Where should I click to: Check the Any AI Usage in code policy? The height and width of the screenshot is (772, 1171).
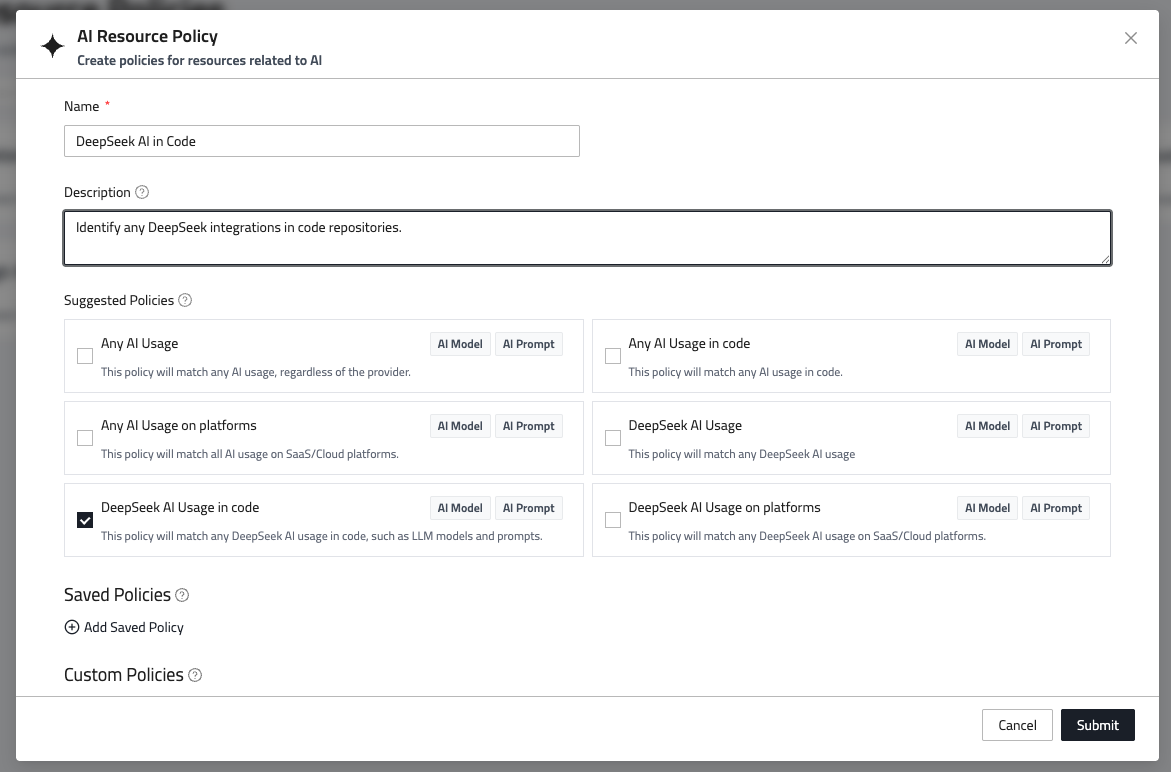click(x=612, y=356)
